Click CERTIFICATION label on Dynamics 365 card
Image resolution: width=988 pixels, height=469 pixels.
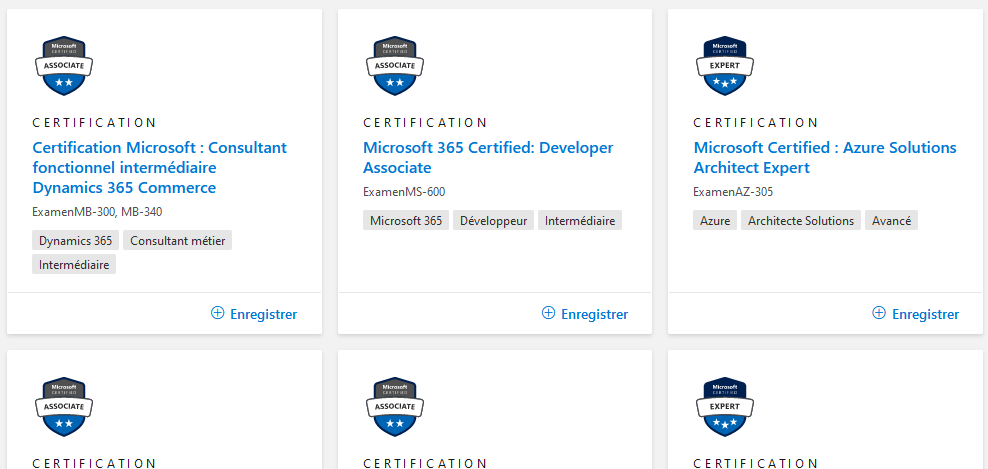tap(94, 123)
